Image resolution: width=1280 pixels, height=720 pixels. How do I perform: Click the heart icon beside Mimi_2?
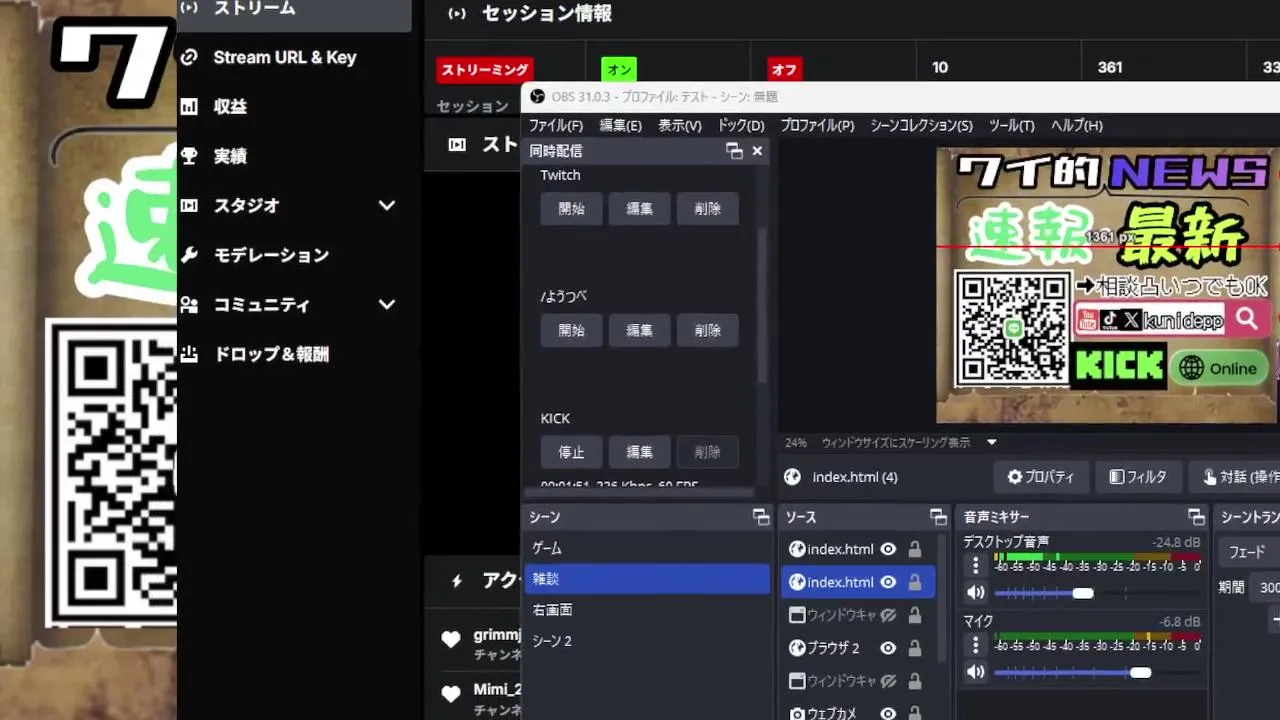pyautogui.click(x=451, y=693)
